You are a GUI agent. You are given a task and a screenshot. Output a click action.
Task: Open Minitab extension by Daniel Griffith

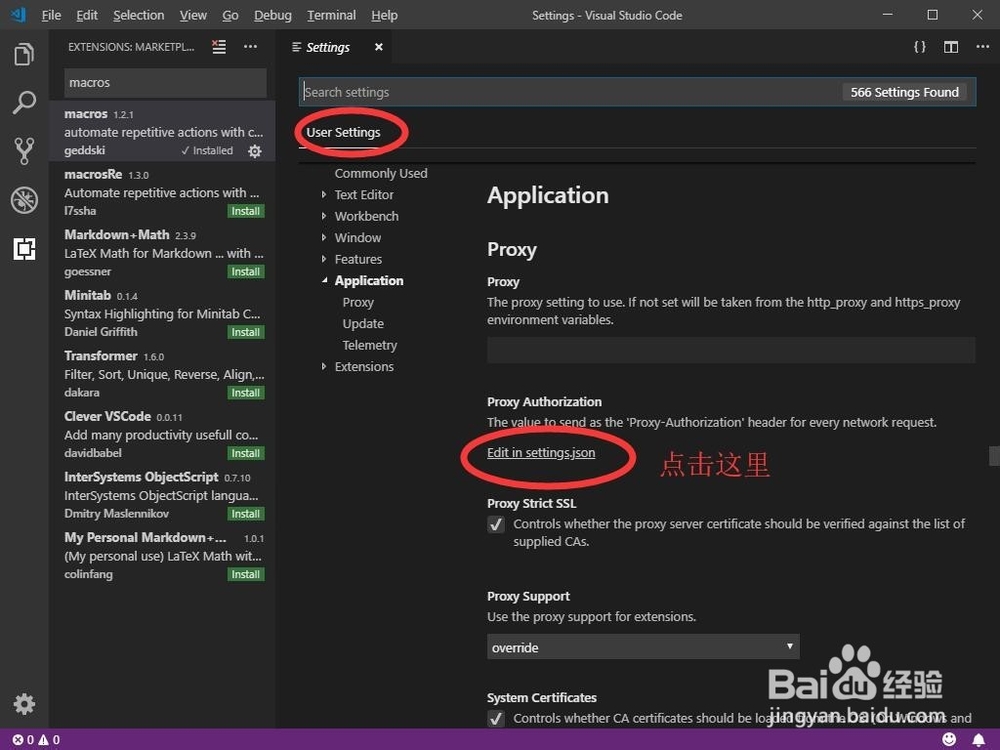(x=163, y=313)
